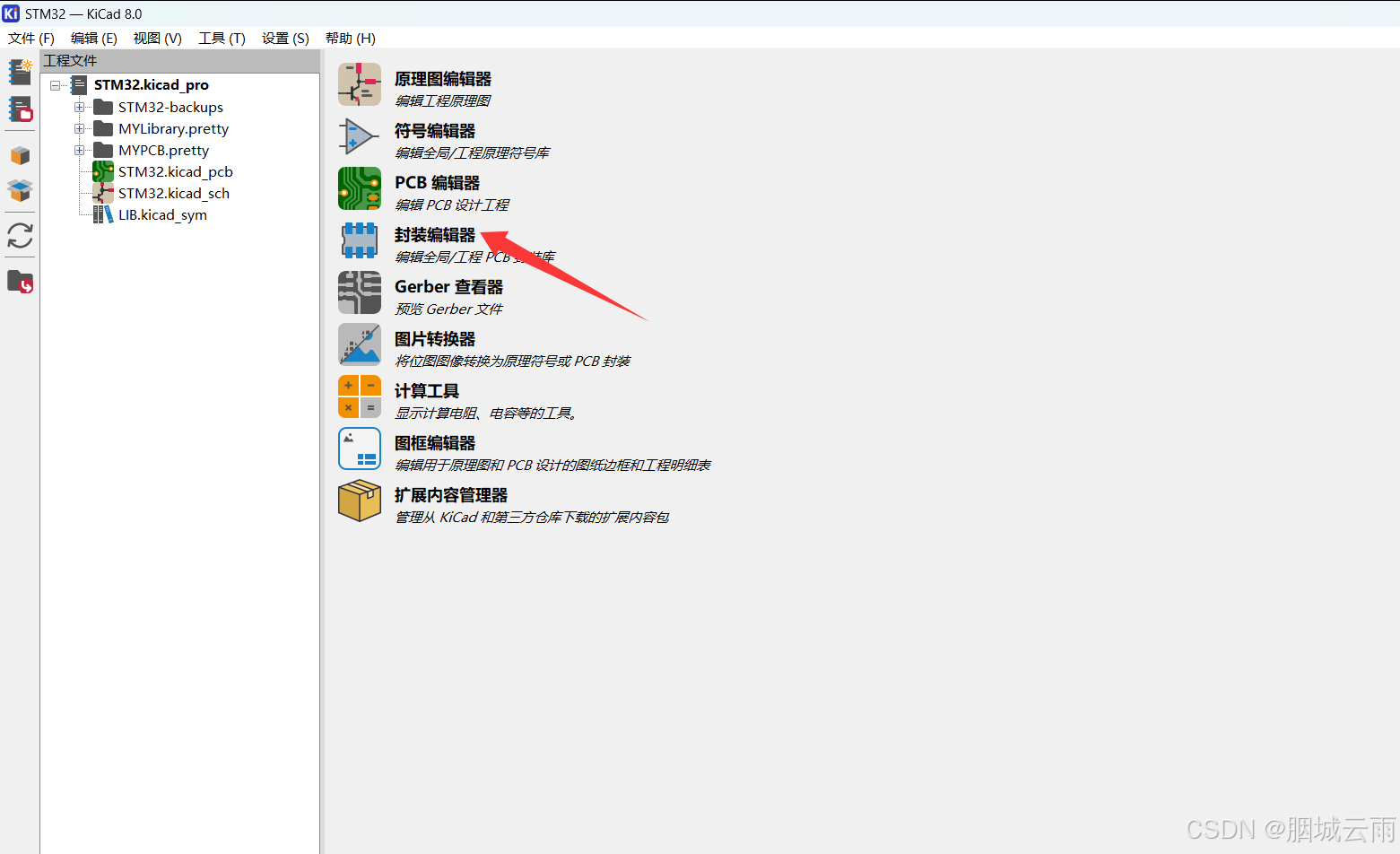Screen dimensions: 1400x854
Task: Select LIB.kicad_sym in the tree
Action: [162, 215]
